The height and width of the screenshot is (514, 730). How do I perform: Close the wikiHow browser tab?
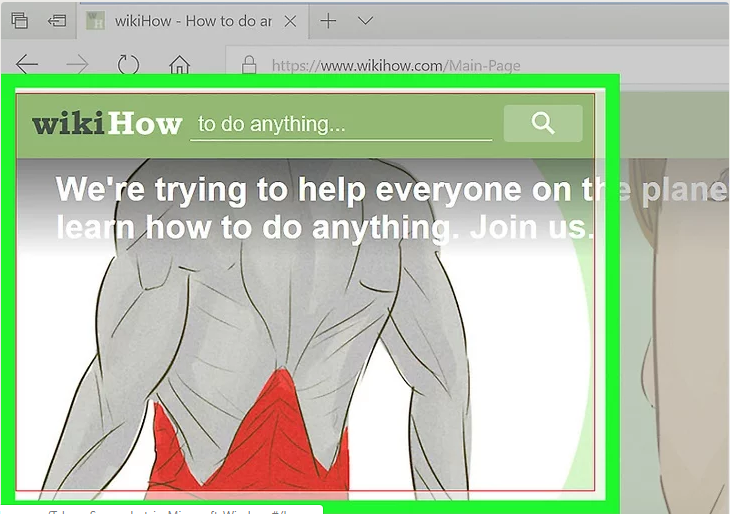[291, 21]
